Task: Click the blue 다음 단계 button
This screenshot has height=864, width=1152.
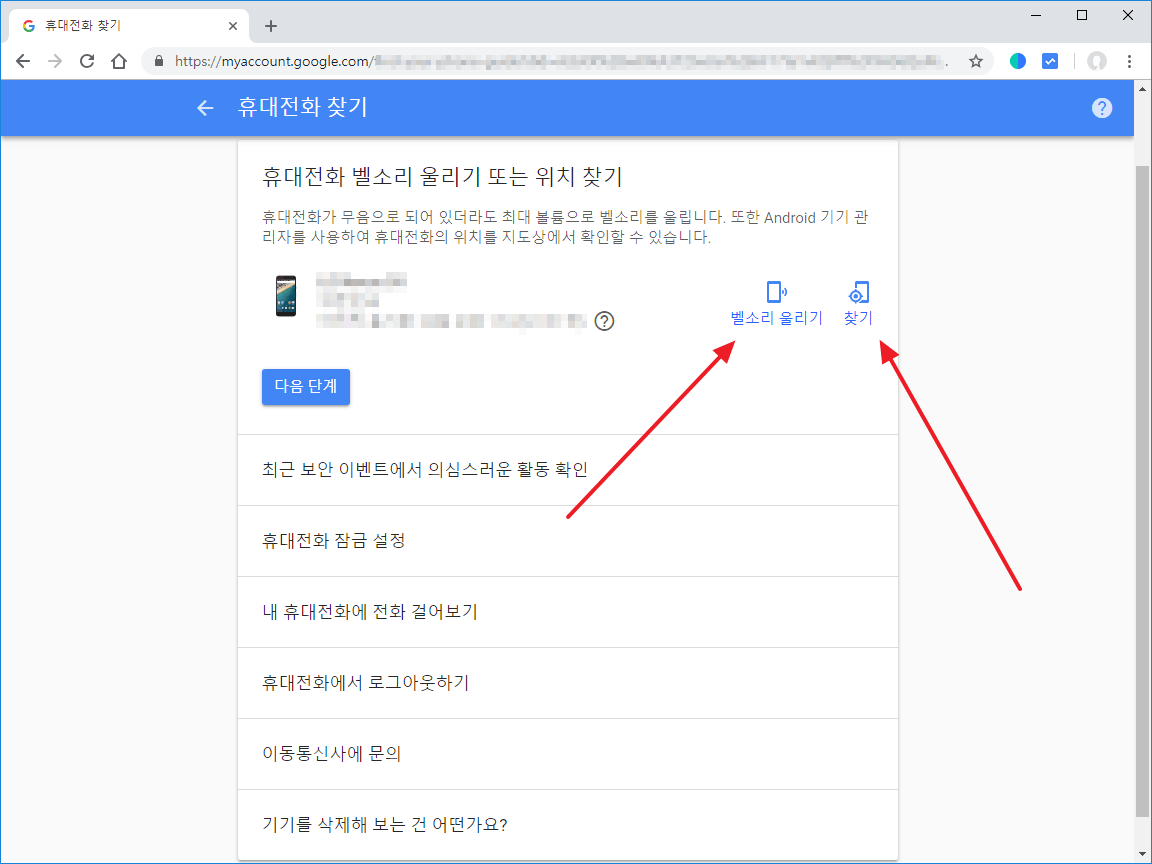Action: tap(306, 387)
